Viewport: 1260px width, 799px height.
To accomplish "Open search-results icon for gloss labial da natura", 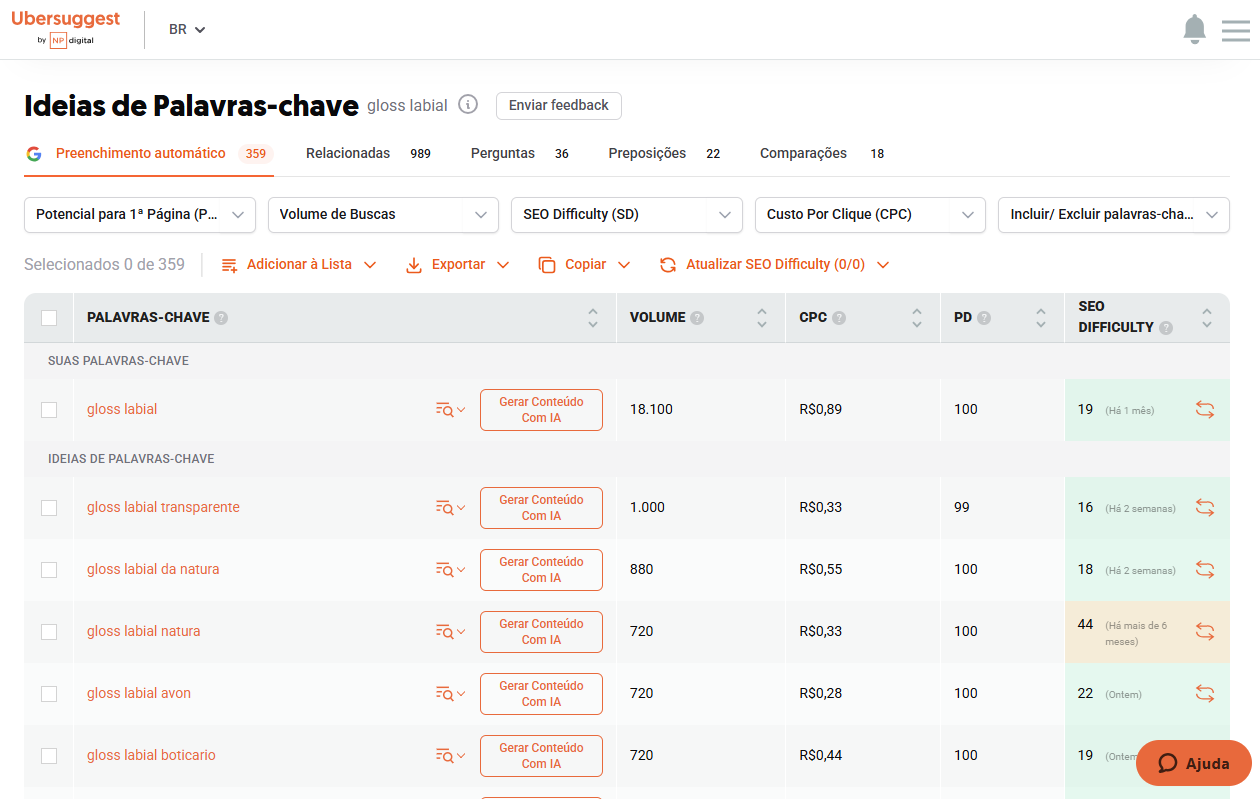I will click(x=450, y=569).
